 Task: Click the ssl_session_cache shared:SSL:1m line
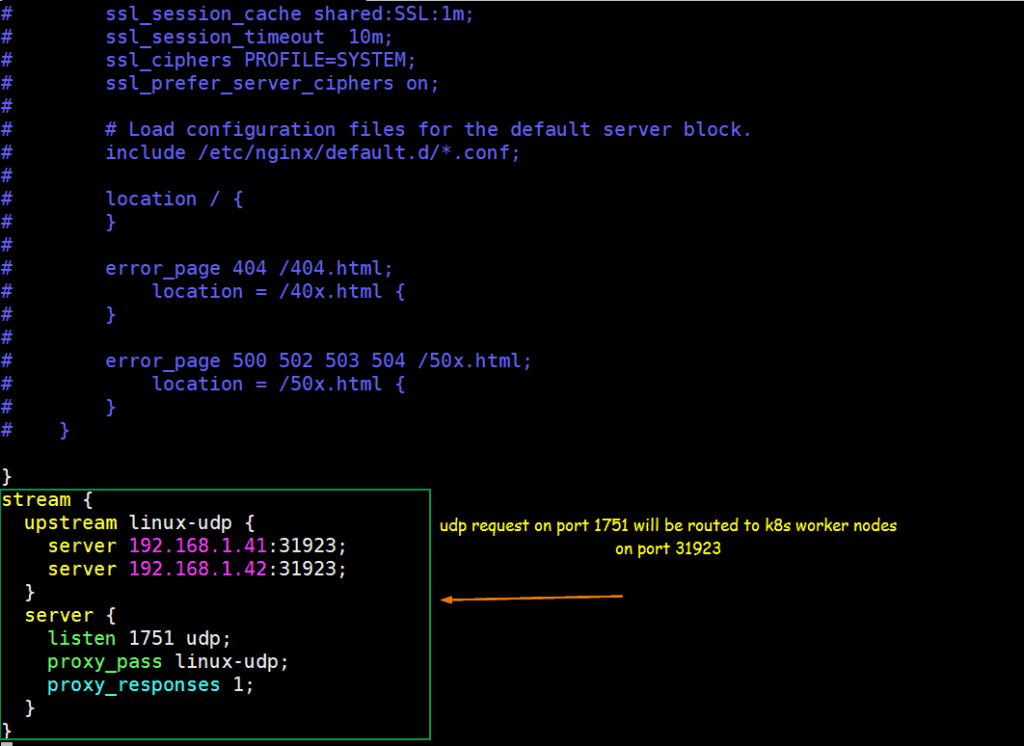point(290,14)
